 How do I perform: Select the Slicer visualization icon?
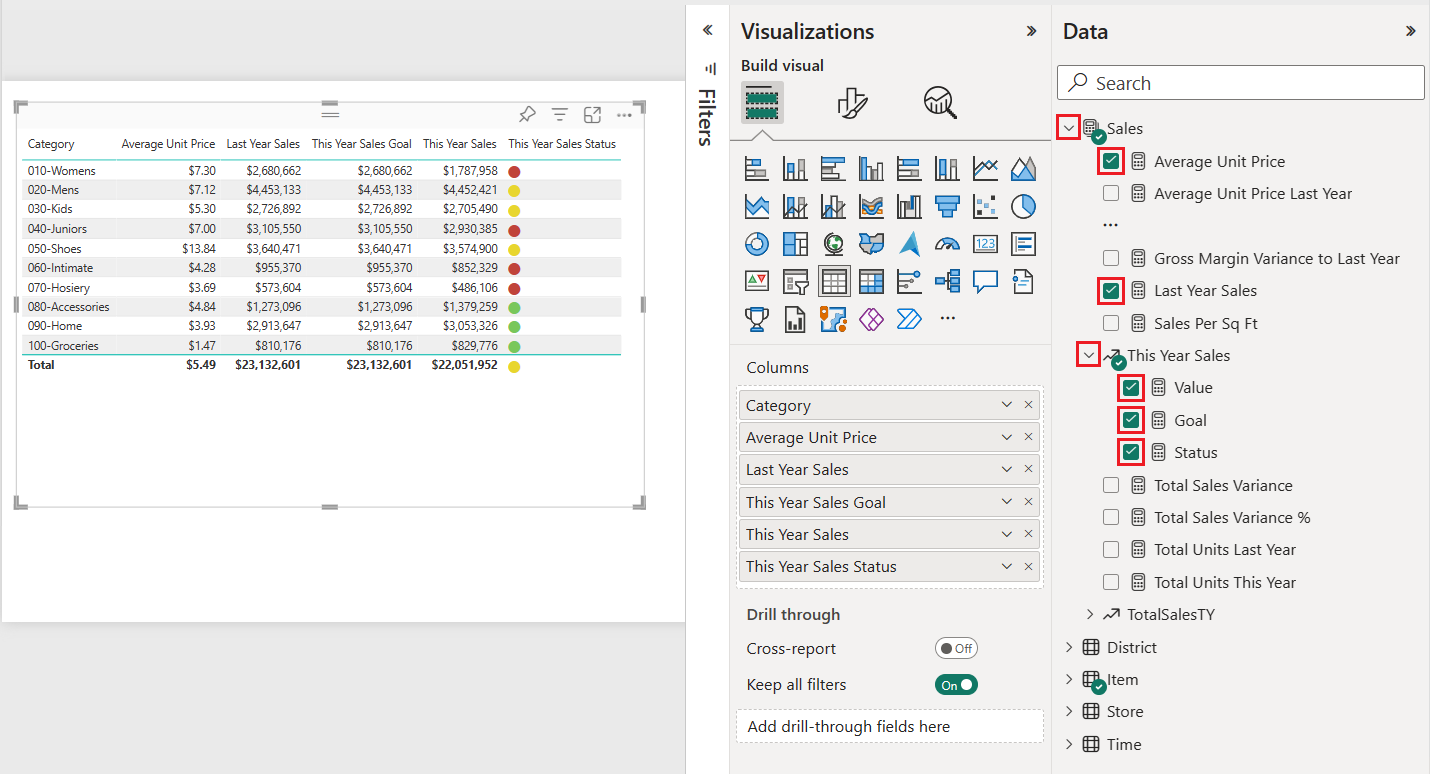[795, 281]
